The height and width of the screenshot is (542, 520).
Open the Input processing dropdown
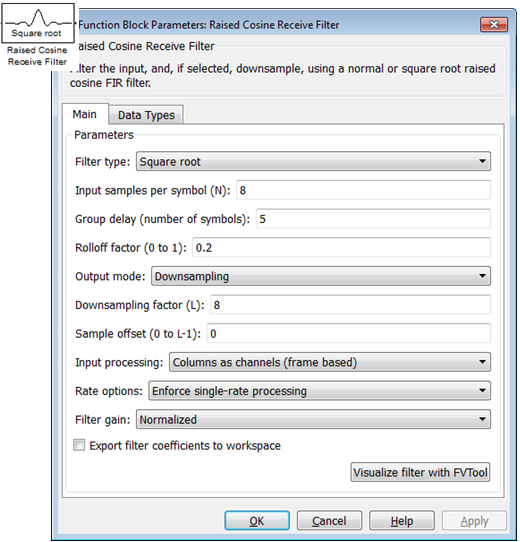pos(330,362)
